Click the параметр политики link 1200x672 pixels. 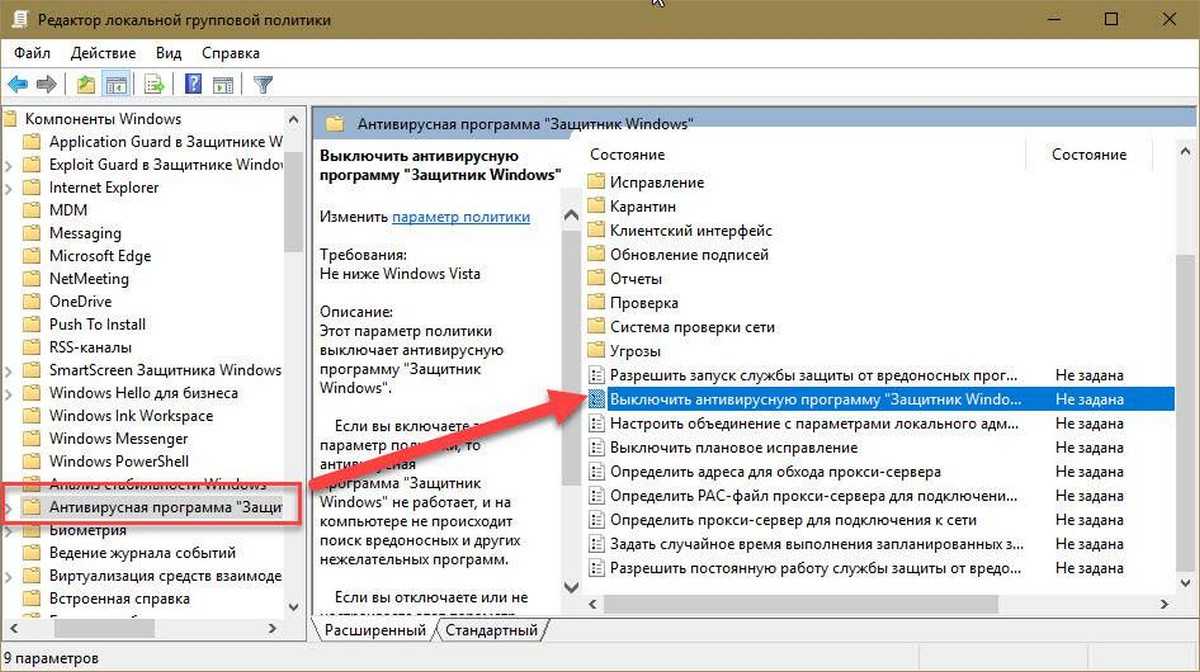pyautogui.click(x=460, y=216)
